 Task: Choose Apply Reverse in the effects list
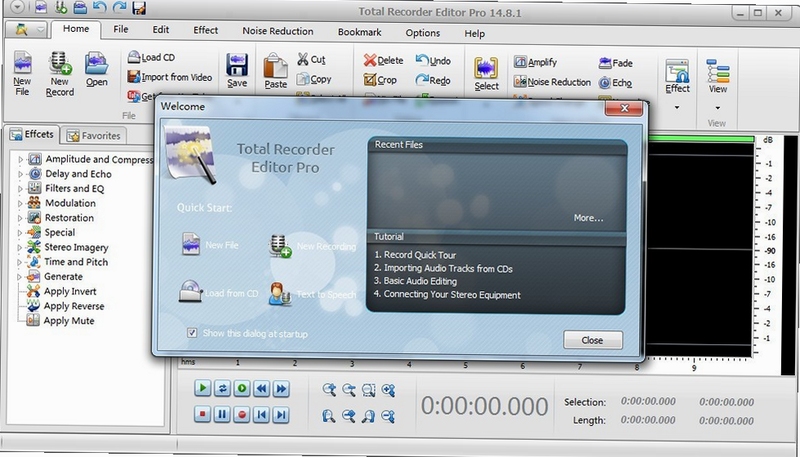tap(74, 306)
